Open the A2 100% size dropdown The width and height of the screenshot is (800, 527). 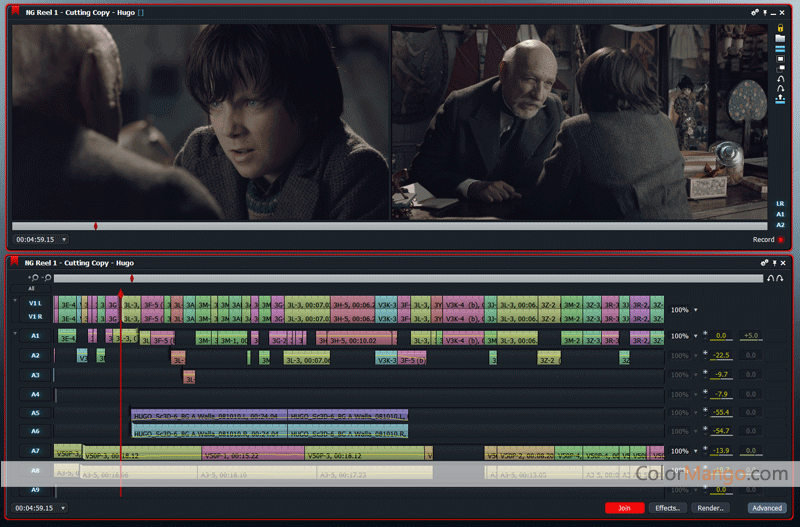[x=695, y=356]
